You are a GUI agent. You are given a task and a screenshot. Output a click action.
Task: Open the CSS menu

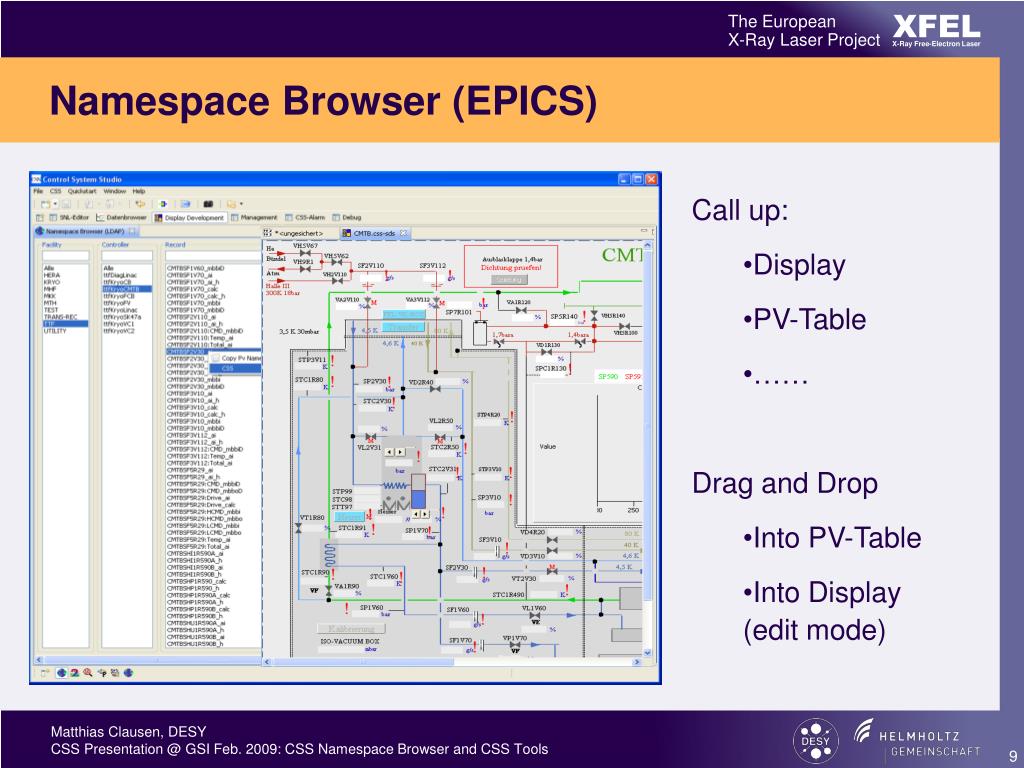(56, 191)
